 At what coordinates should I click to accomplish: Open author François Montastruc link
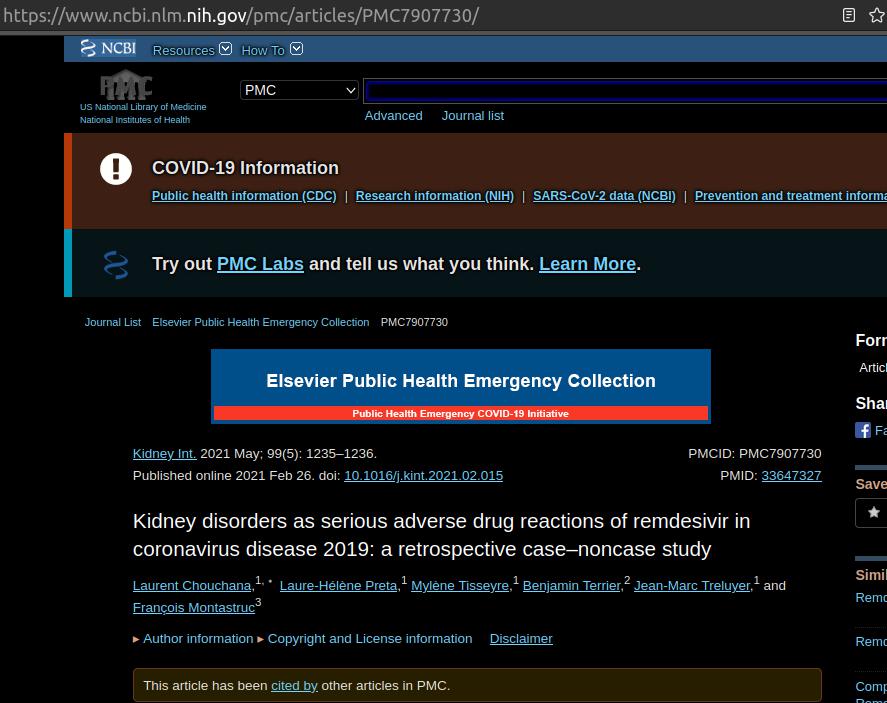tap(193, 608)
